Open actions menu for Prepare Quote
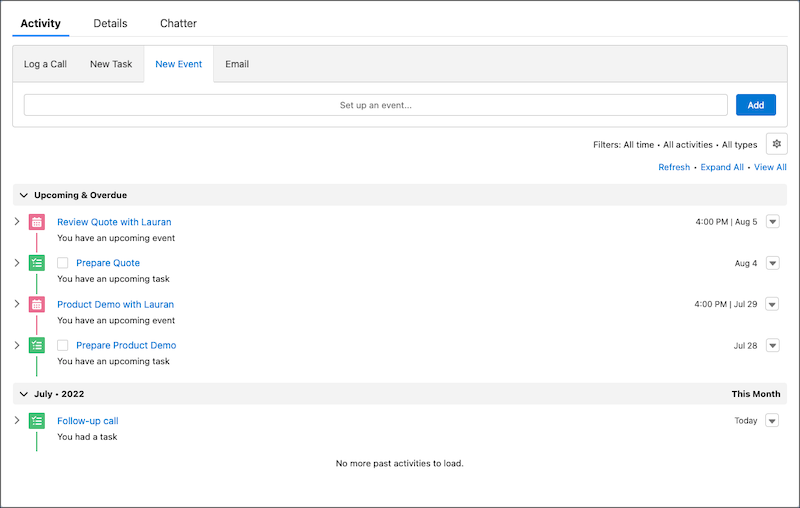The width and height of the screenshot is (800, 508). point(772,263)
